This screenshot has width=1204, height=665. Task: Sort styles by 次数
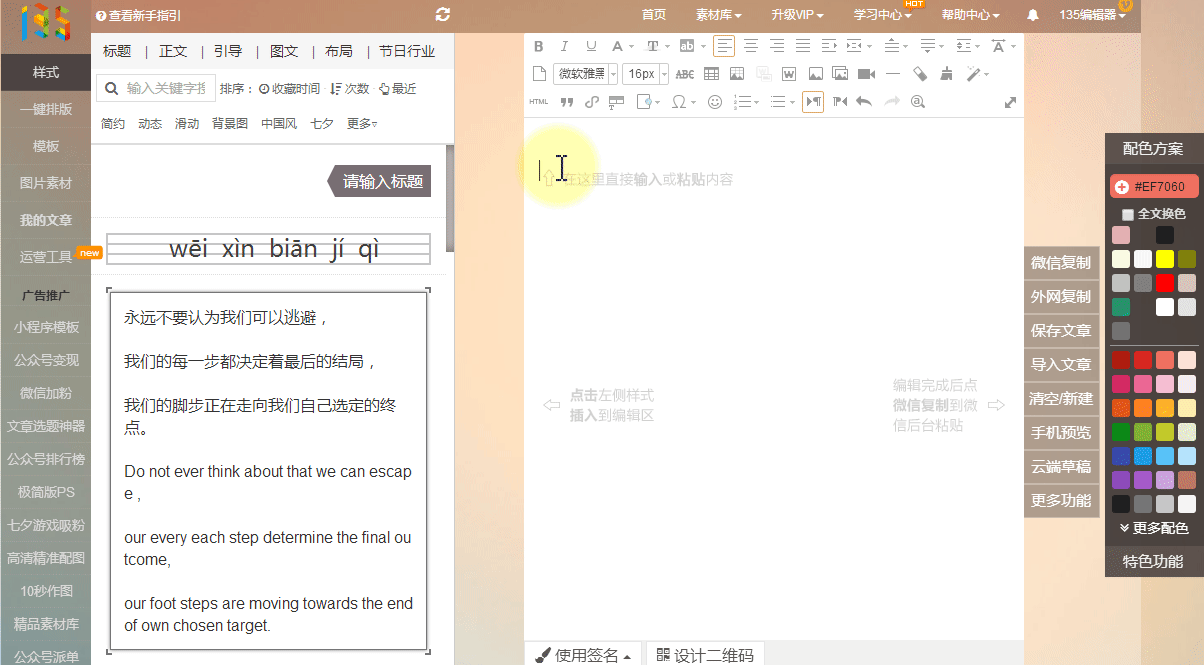(350, 89)
